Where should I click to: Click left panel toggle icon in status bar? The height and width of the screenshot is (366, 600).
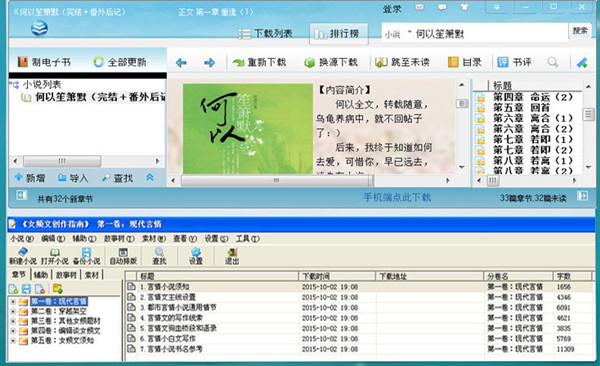(21, 195)
